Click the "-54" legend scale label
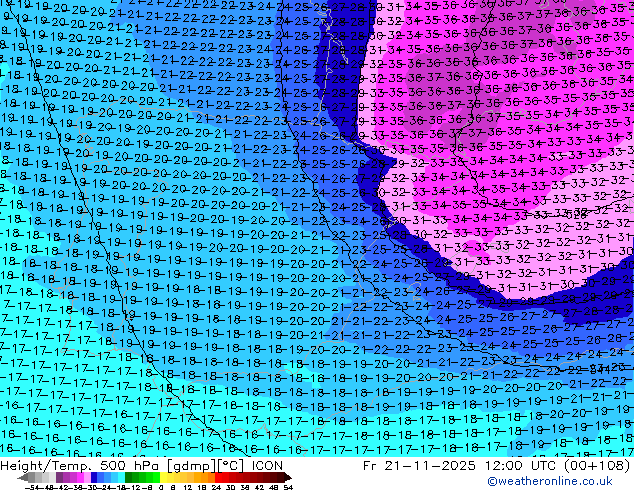 pyautogui.click(x=32, y=487)
